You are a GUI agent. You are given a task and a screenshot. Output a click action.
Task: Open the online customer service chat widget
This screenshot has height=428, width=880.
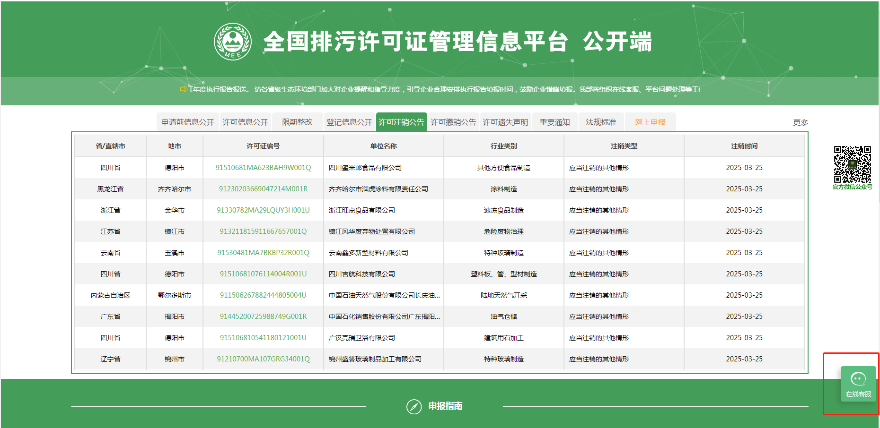pyautogui.click(x=858, y=384)
